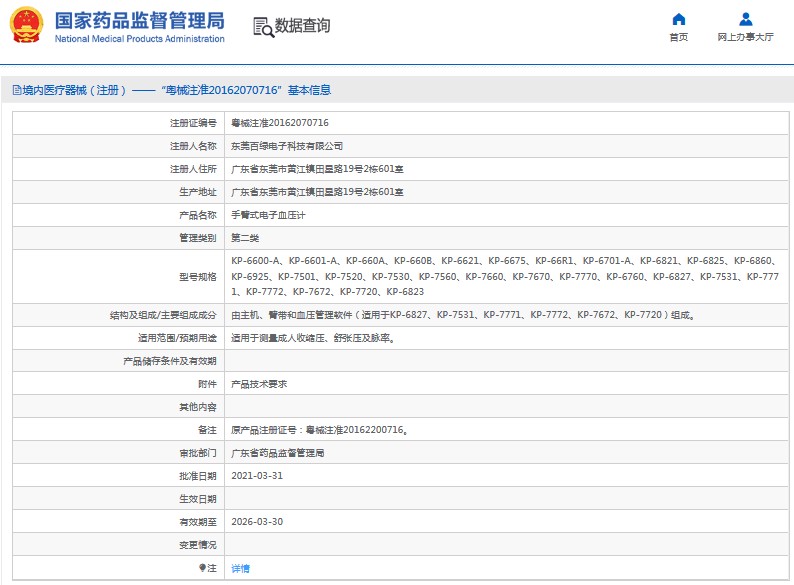Click the 产品名称 row label

click(197, 215)
